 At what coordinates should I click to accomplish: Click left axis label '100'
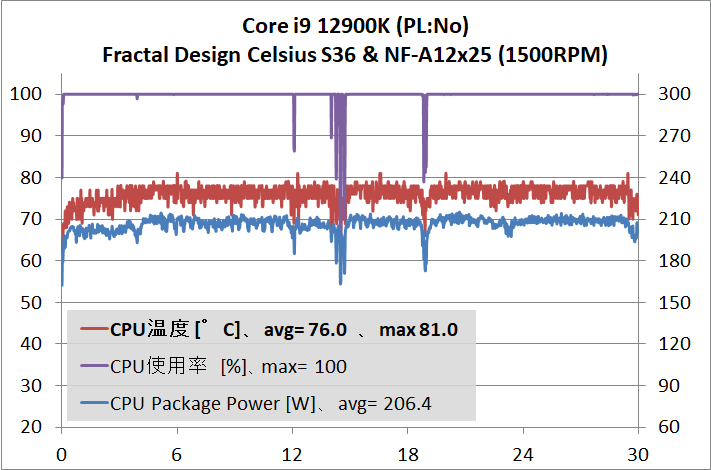click(x=26, y=94)
